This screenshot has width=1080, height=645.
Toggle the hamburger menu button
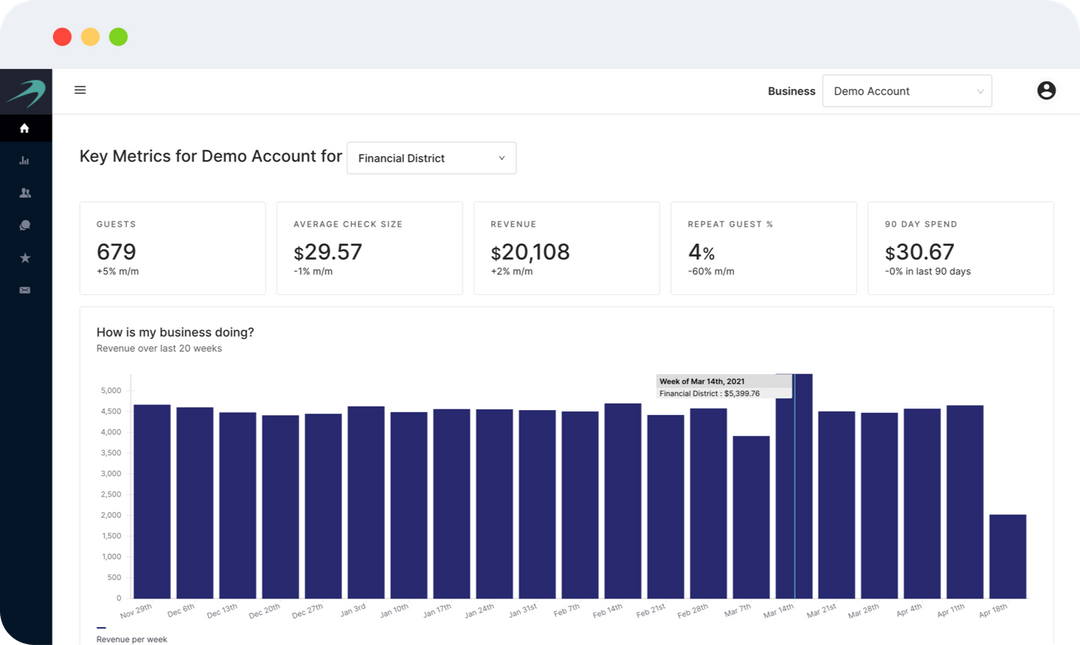(80, 90)
